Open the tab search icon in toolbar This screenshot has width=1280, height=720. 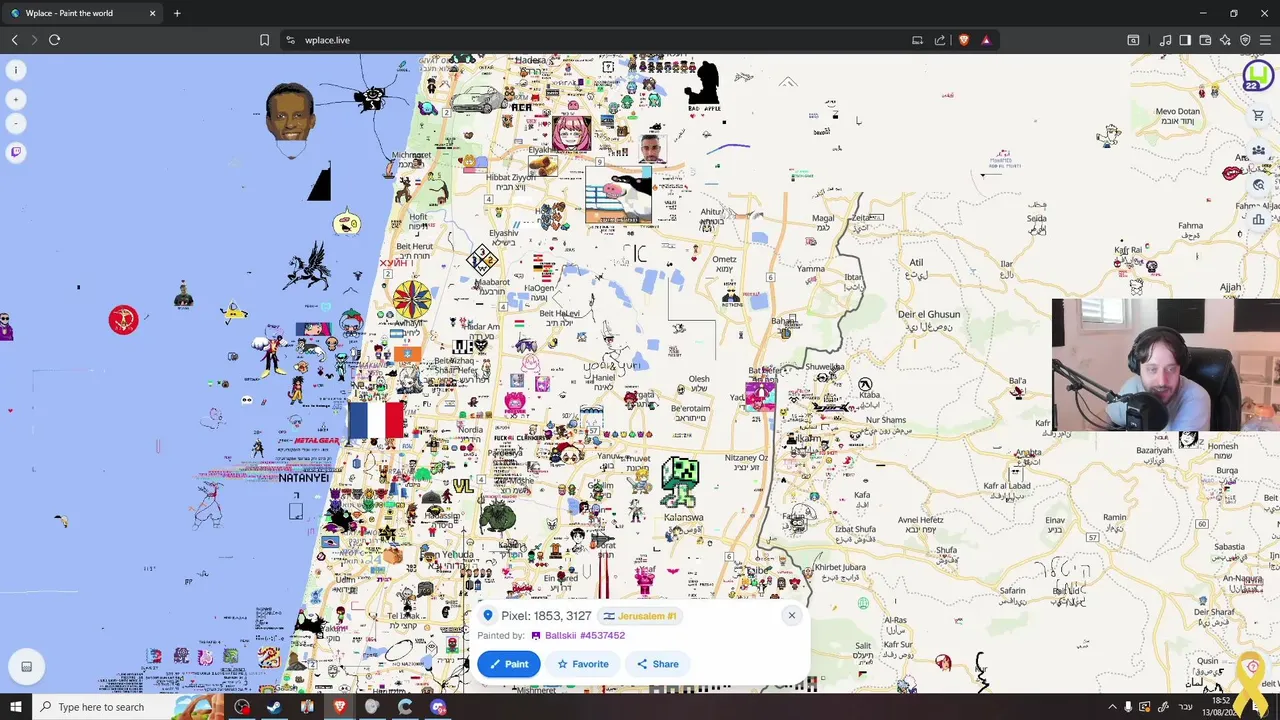pyautogui.click(x=1133, y=40)
